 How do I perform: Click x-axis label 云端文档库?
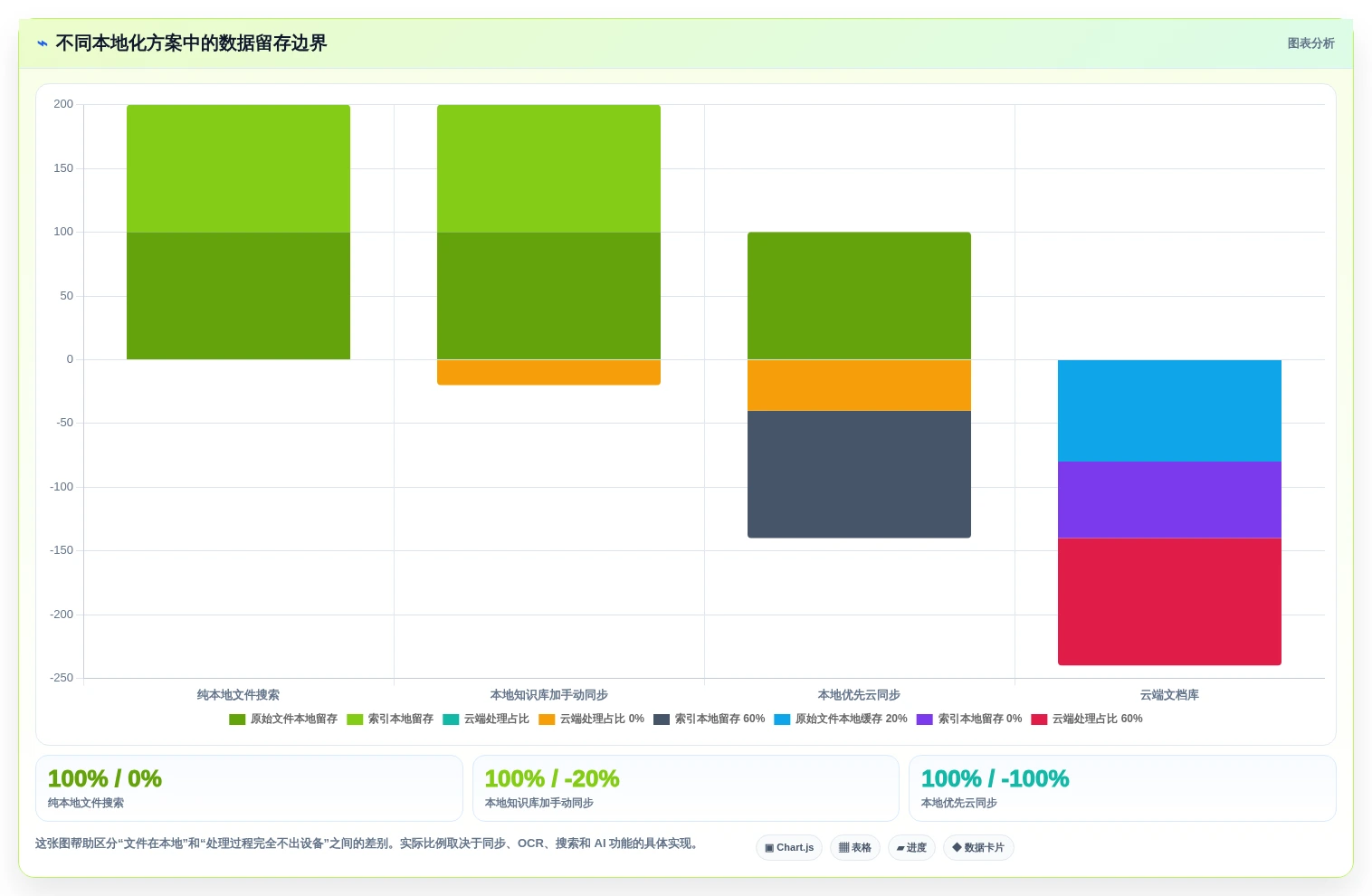click(x=1169, y=695)
